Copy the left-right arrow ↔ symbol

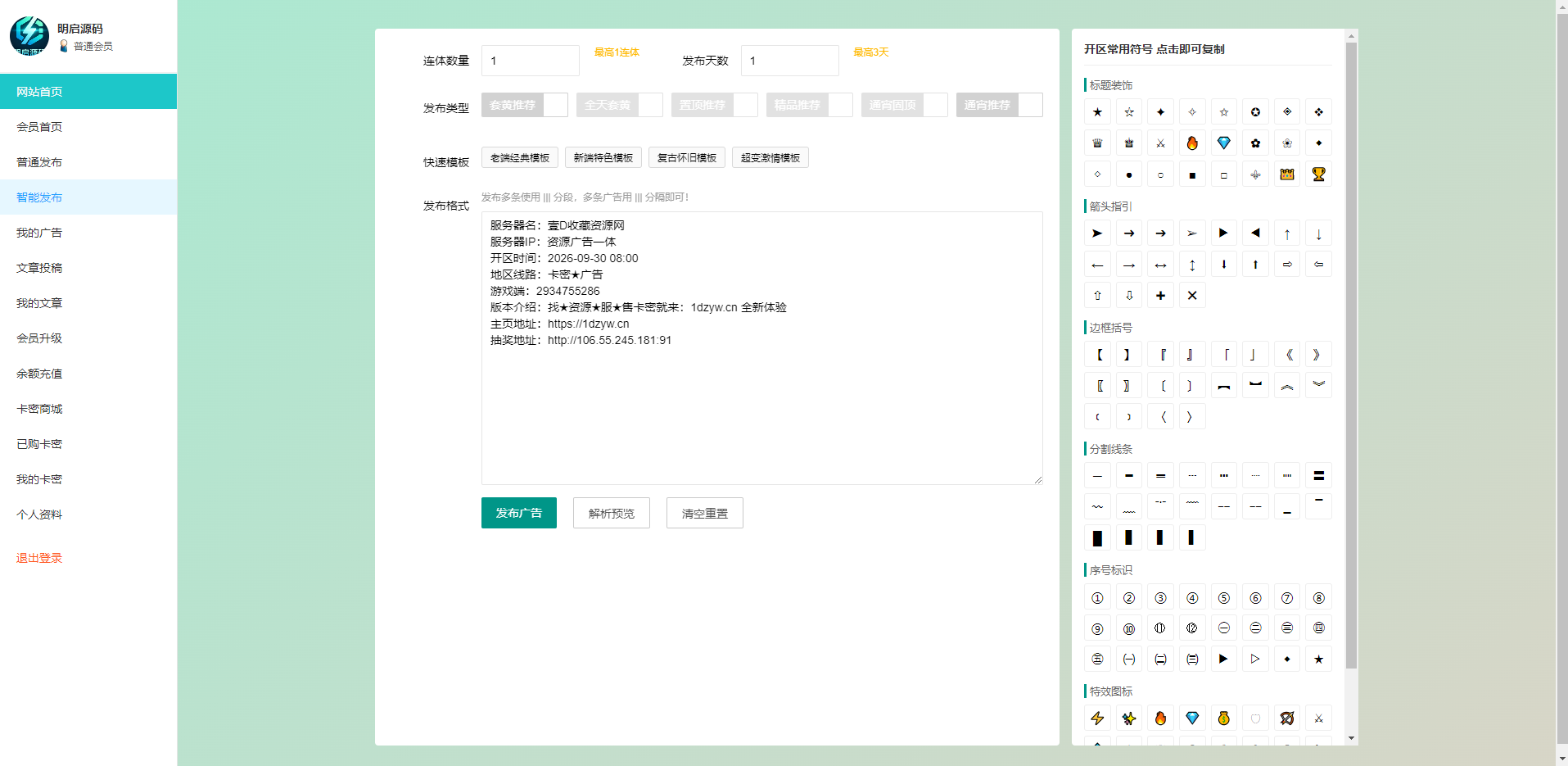pyautogui.click(x=1160, y=264)
